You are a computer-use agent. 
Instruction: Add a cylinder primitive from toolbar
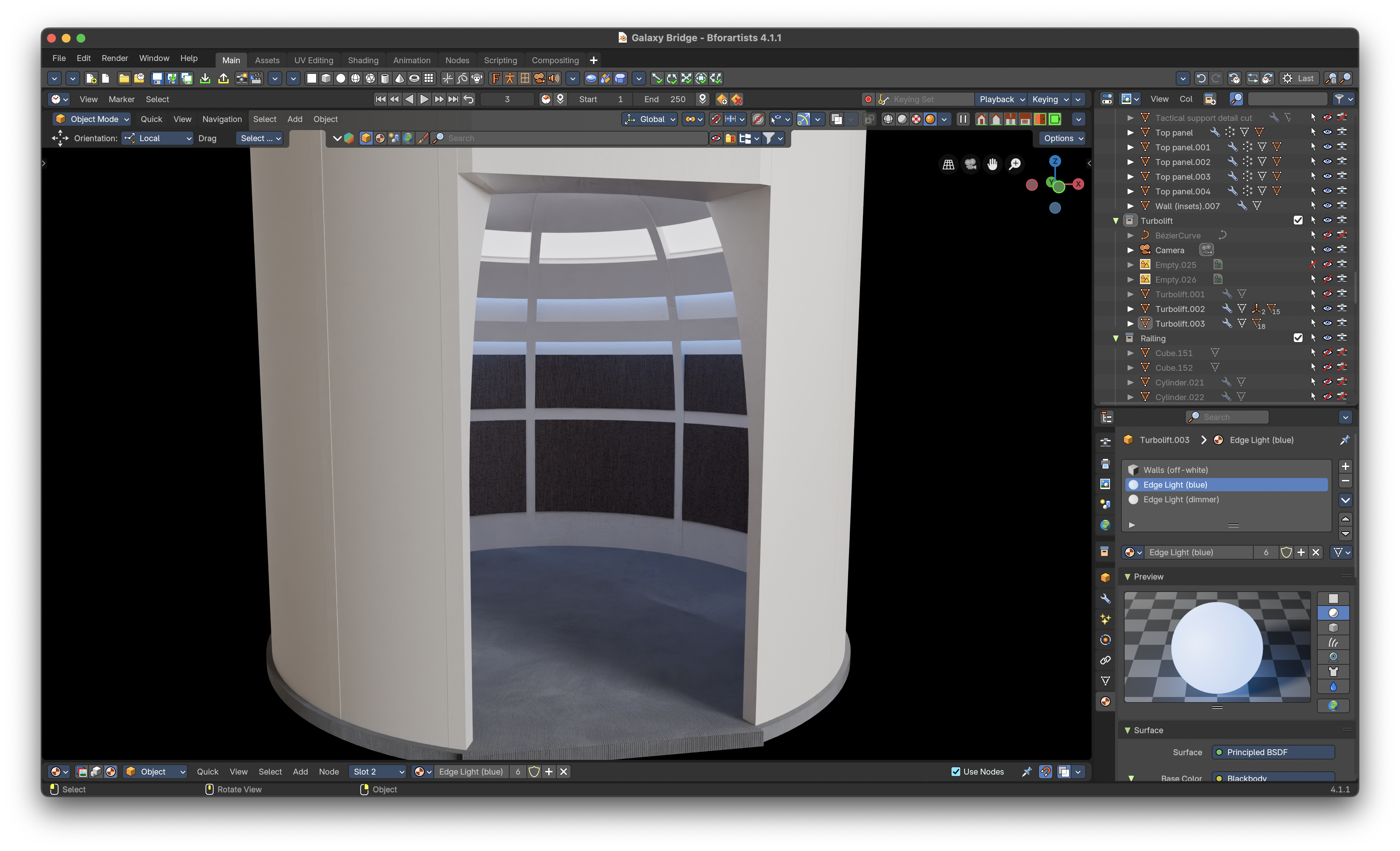385,78
